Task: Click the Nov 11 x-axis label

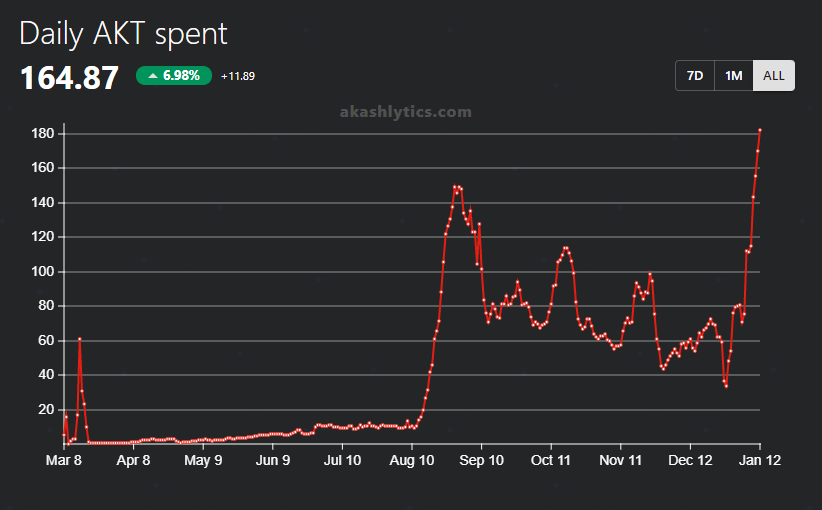Action: (x=621, y=460)
